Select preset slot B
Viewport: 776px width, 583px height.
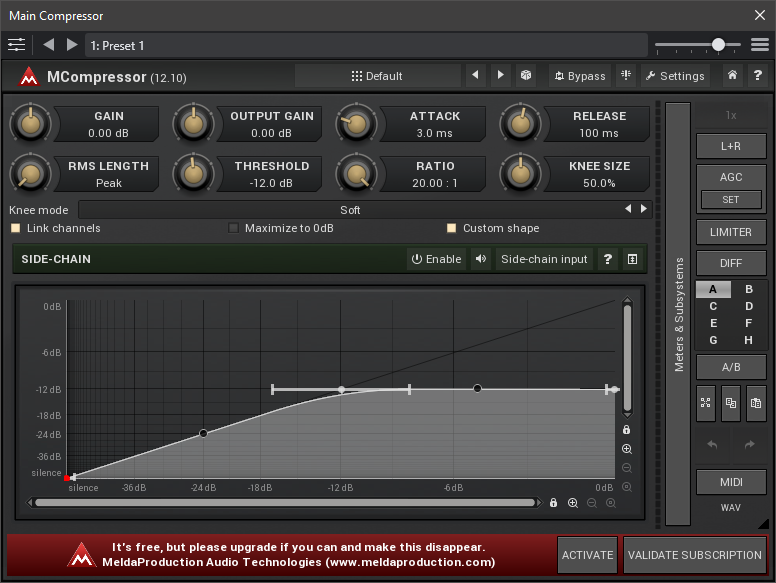pos(749,289)
